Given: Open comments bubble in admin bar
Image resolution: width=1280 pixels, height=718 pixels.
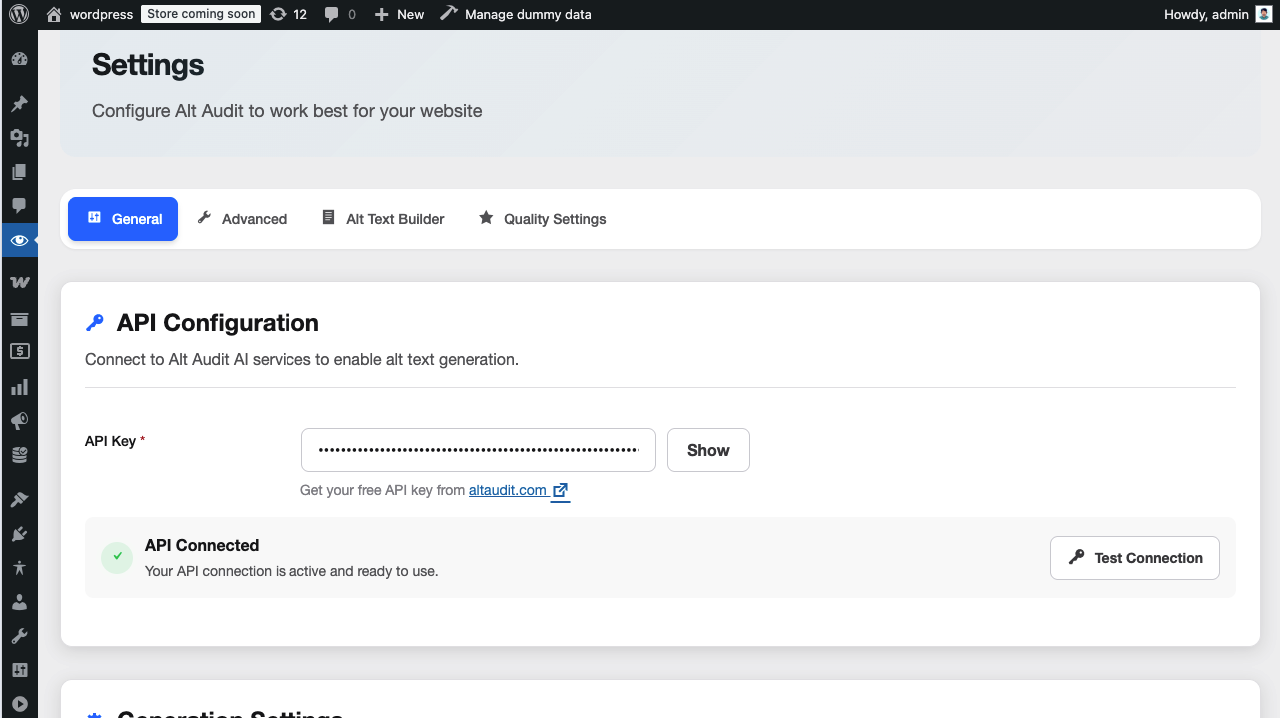Looking at the screenshot, I should pyautogui.click(x=340, y=15).
